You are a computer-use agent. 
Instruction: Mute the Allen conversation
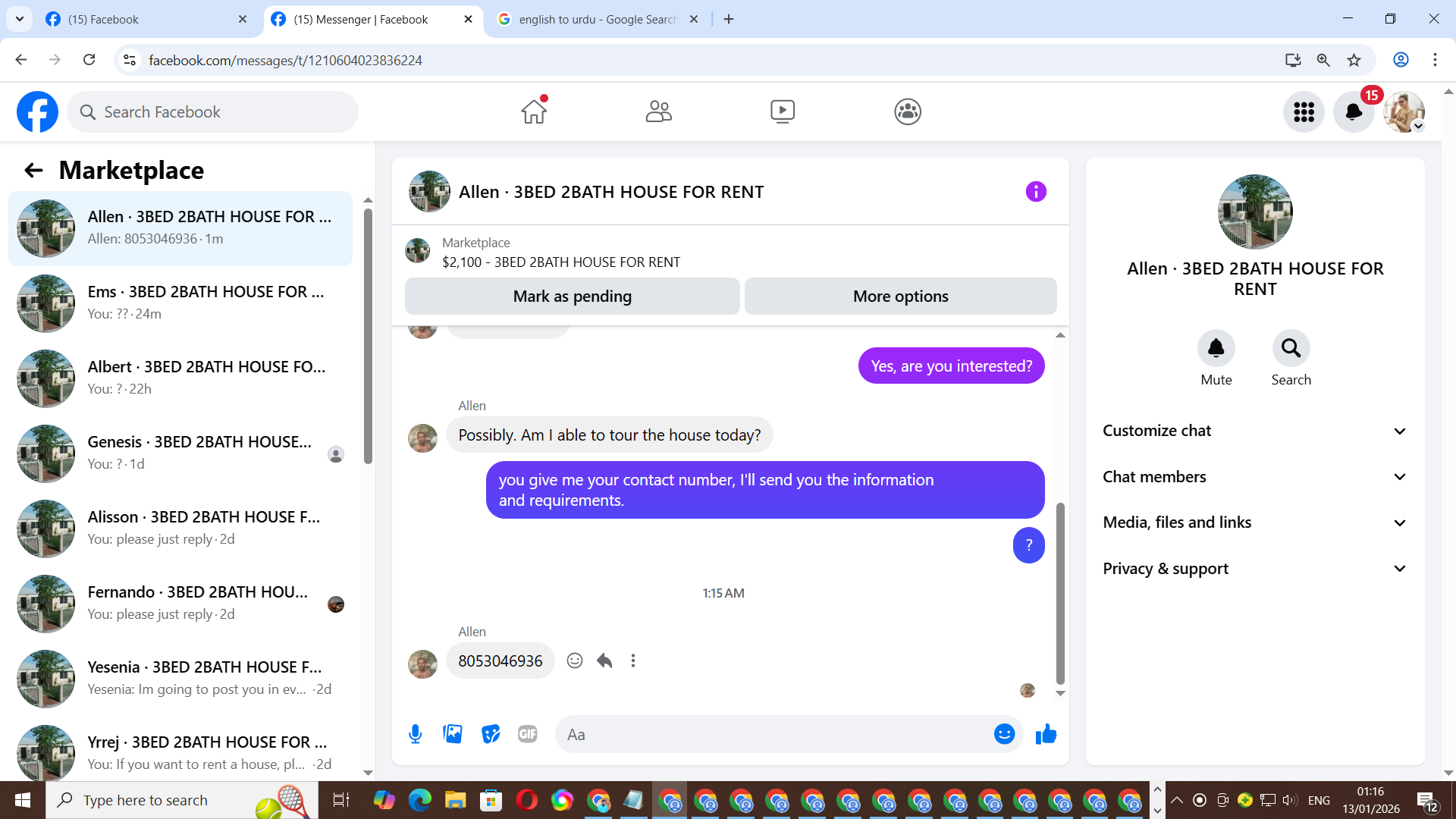(1216, 349)
